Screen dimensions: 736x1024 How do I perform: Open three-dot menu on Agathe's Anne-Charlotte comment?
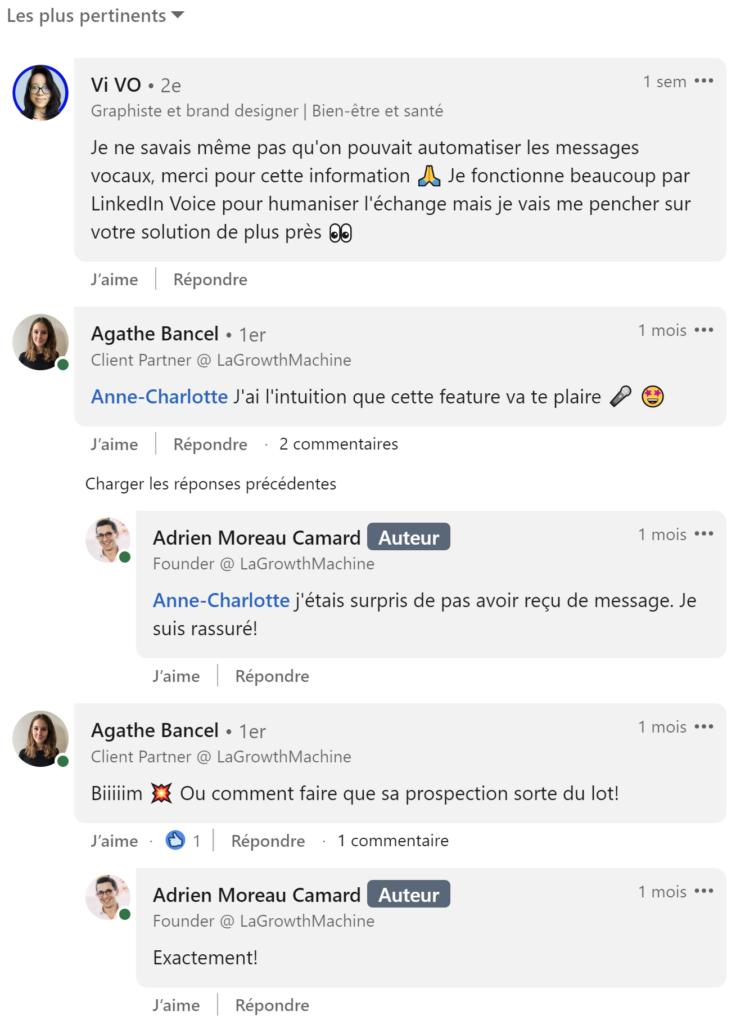704,330
